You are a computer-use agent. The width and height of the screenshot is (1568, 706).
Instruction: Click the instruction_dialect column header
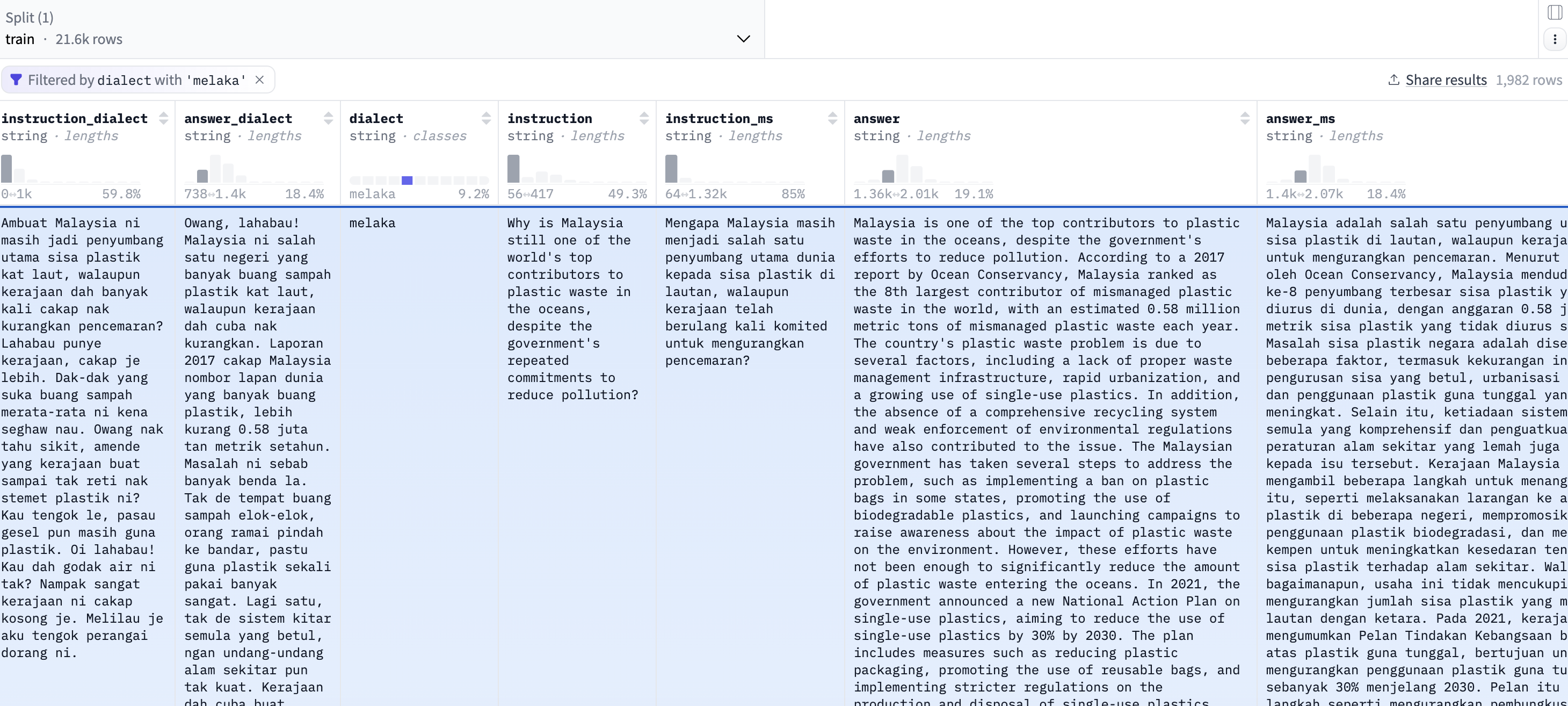[74, 118]
